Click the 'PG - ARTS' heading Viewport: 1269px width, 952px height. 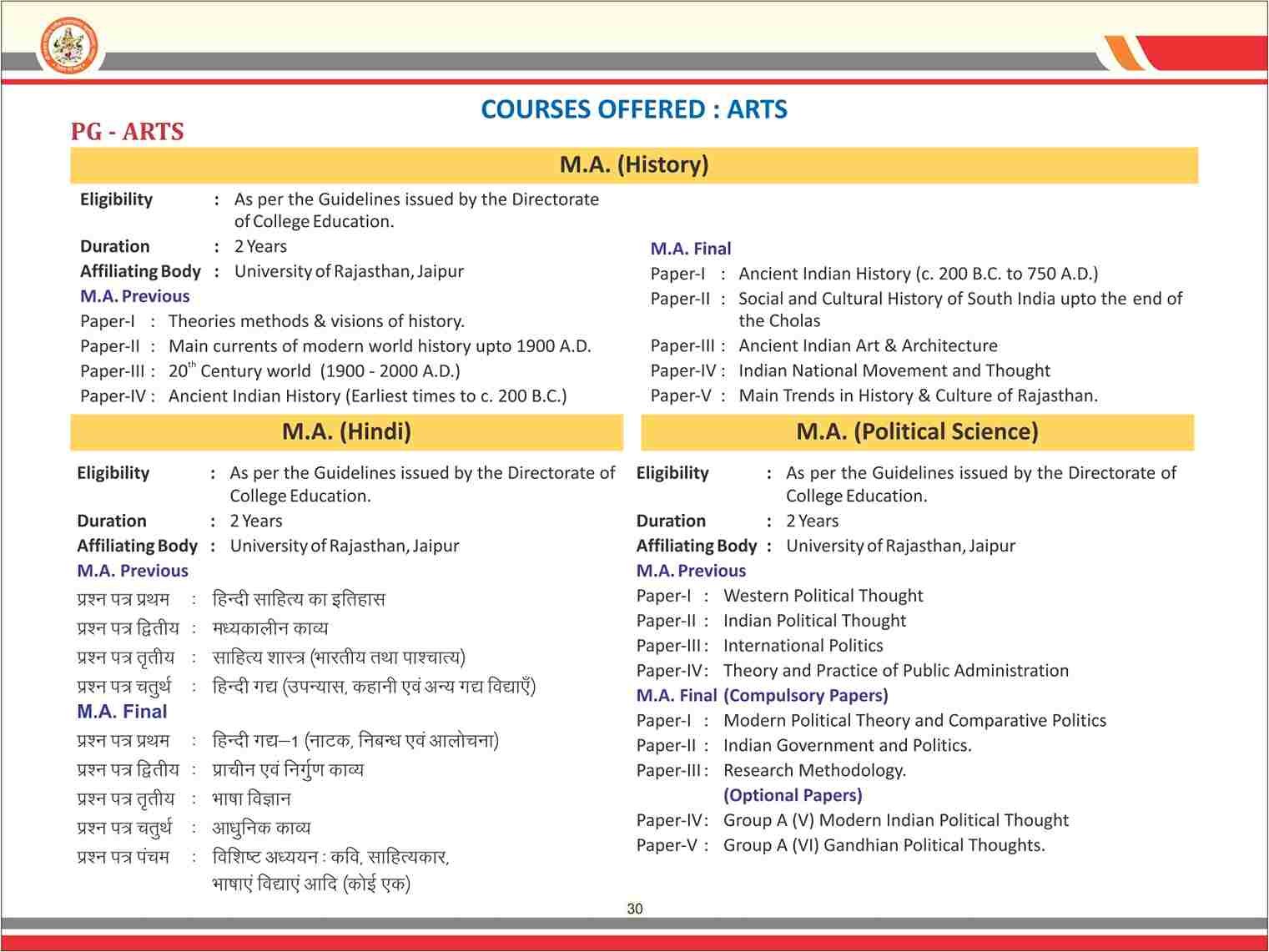click(127, 132)
